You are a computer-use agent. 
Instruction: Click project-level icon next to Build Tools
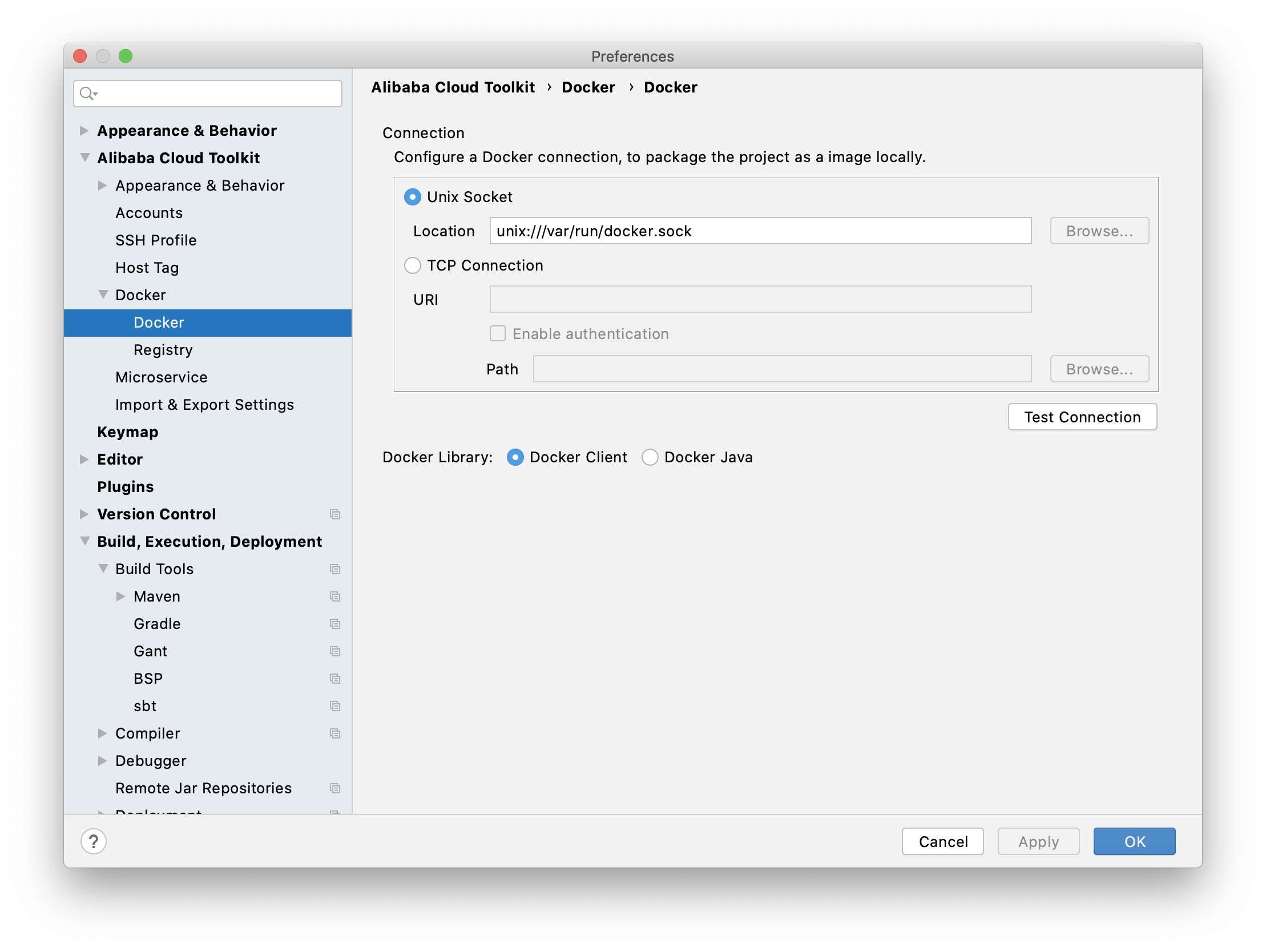[335, 569]
